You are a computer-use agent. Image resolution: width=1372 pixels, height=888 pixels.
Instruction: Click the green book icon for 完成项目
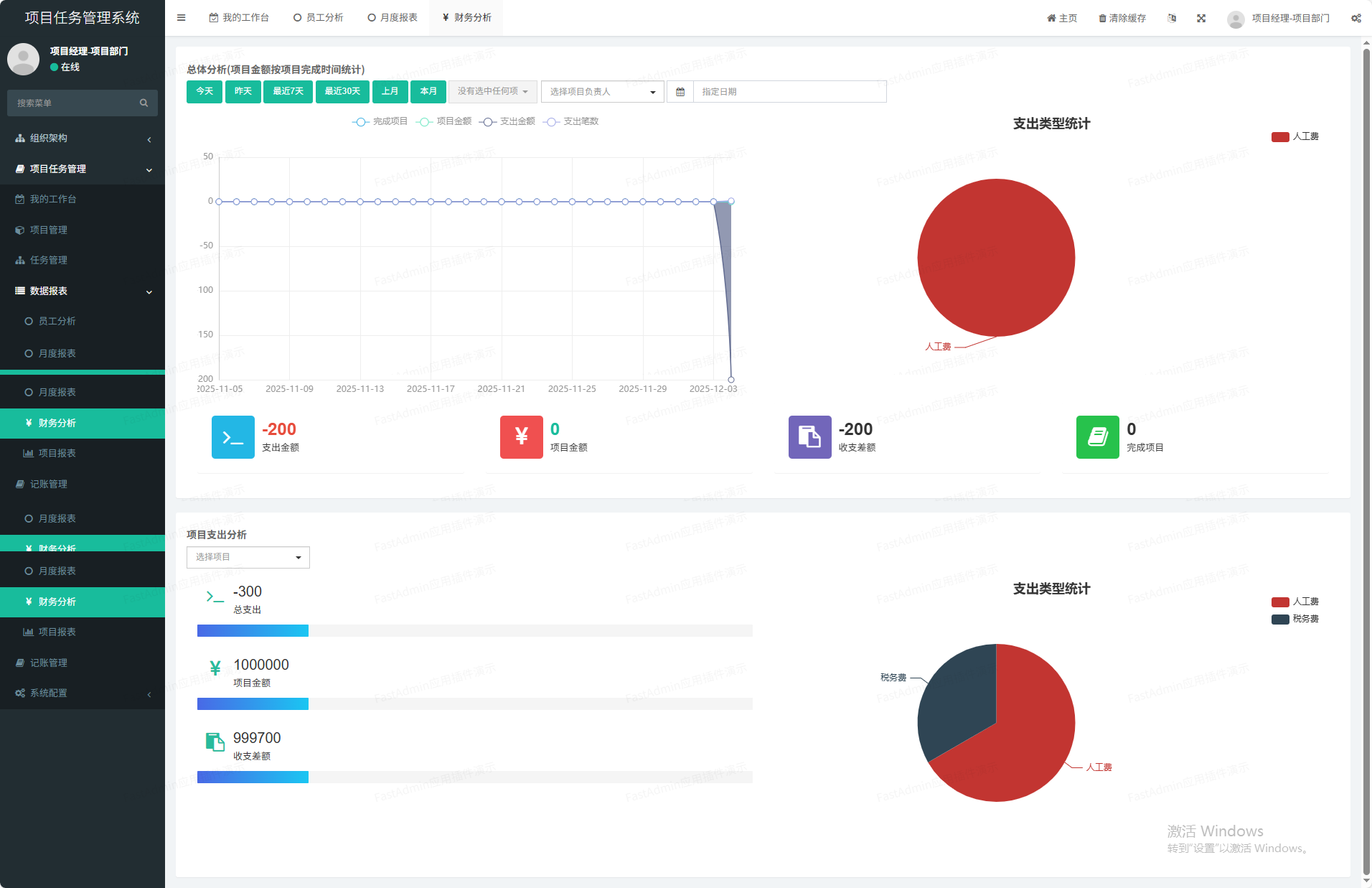pos(1097,436)
